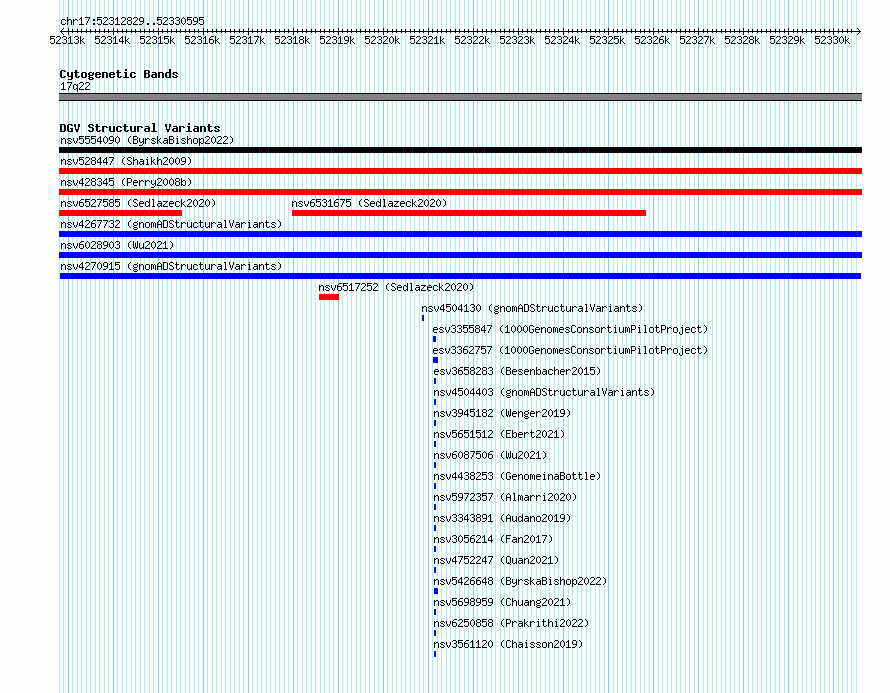Open nsv4438253 (GenomeinaBottle) label
This screenshot has width=890, height=693.
[517, 476]
